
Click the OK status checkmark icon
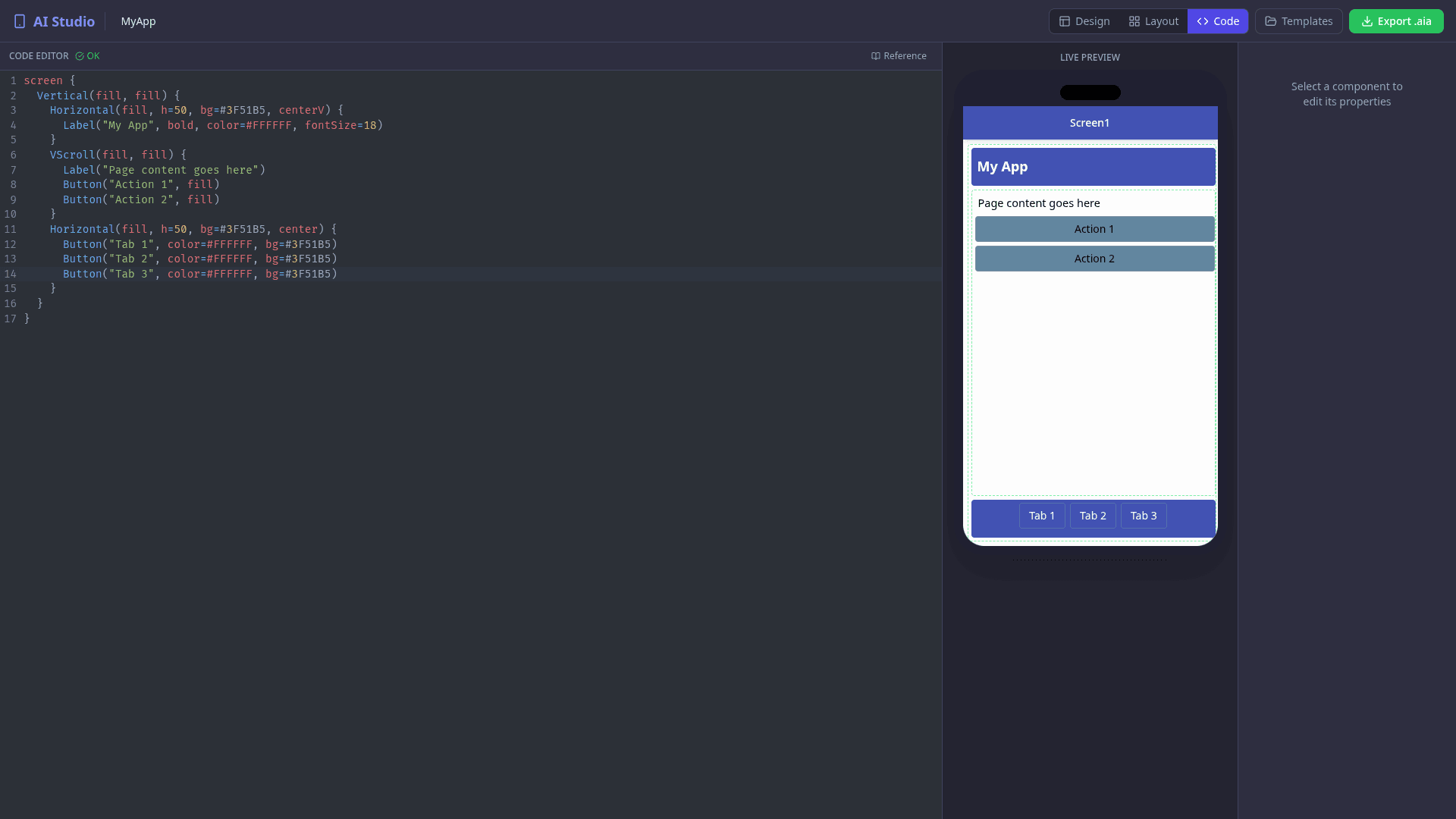(x=79, y=55)
